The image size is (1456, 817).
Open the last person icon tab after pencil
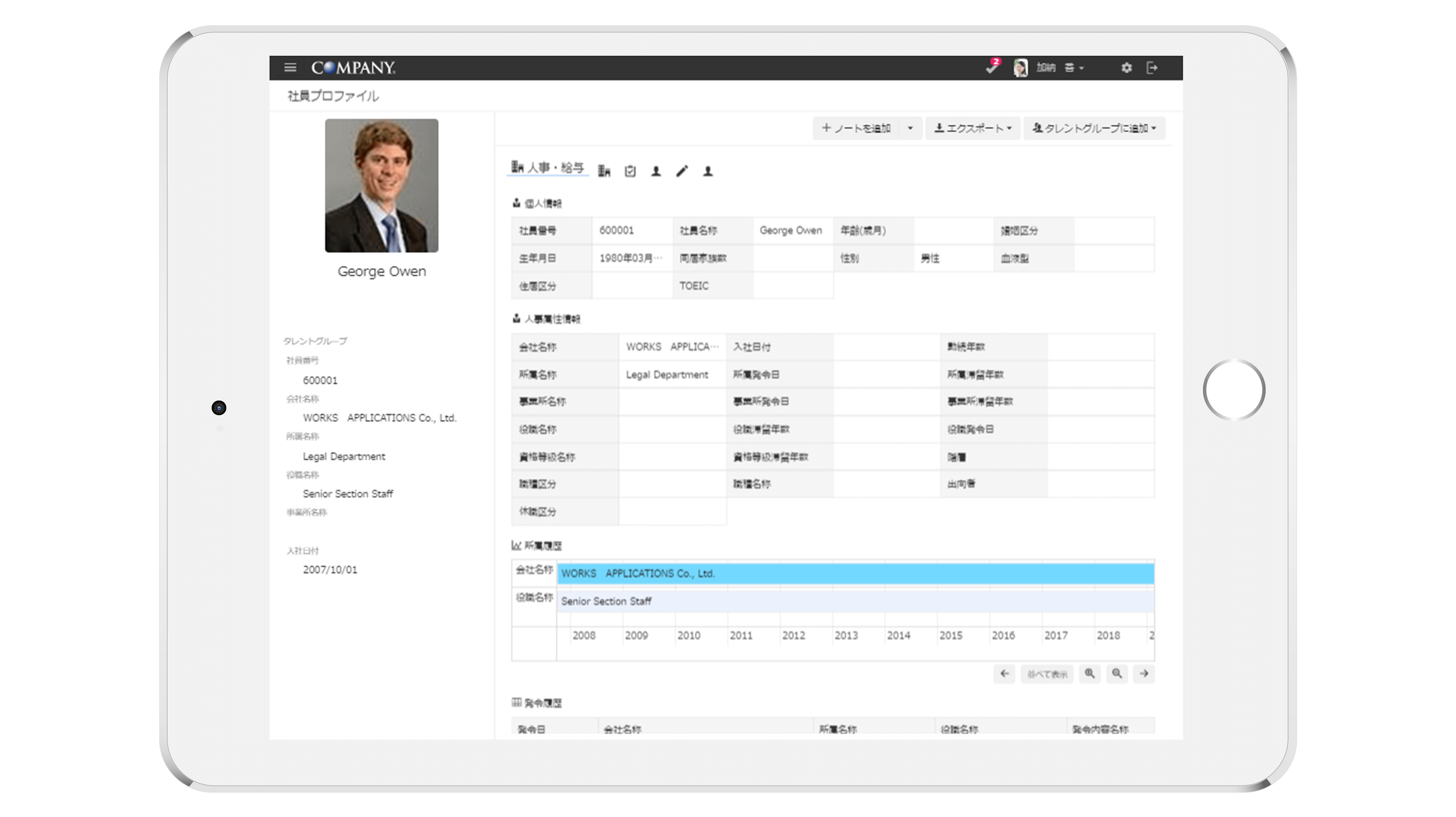(x=708, y=171)
